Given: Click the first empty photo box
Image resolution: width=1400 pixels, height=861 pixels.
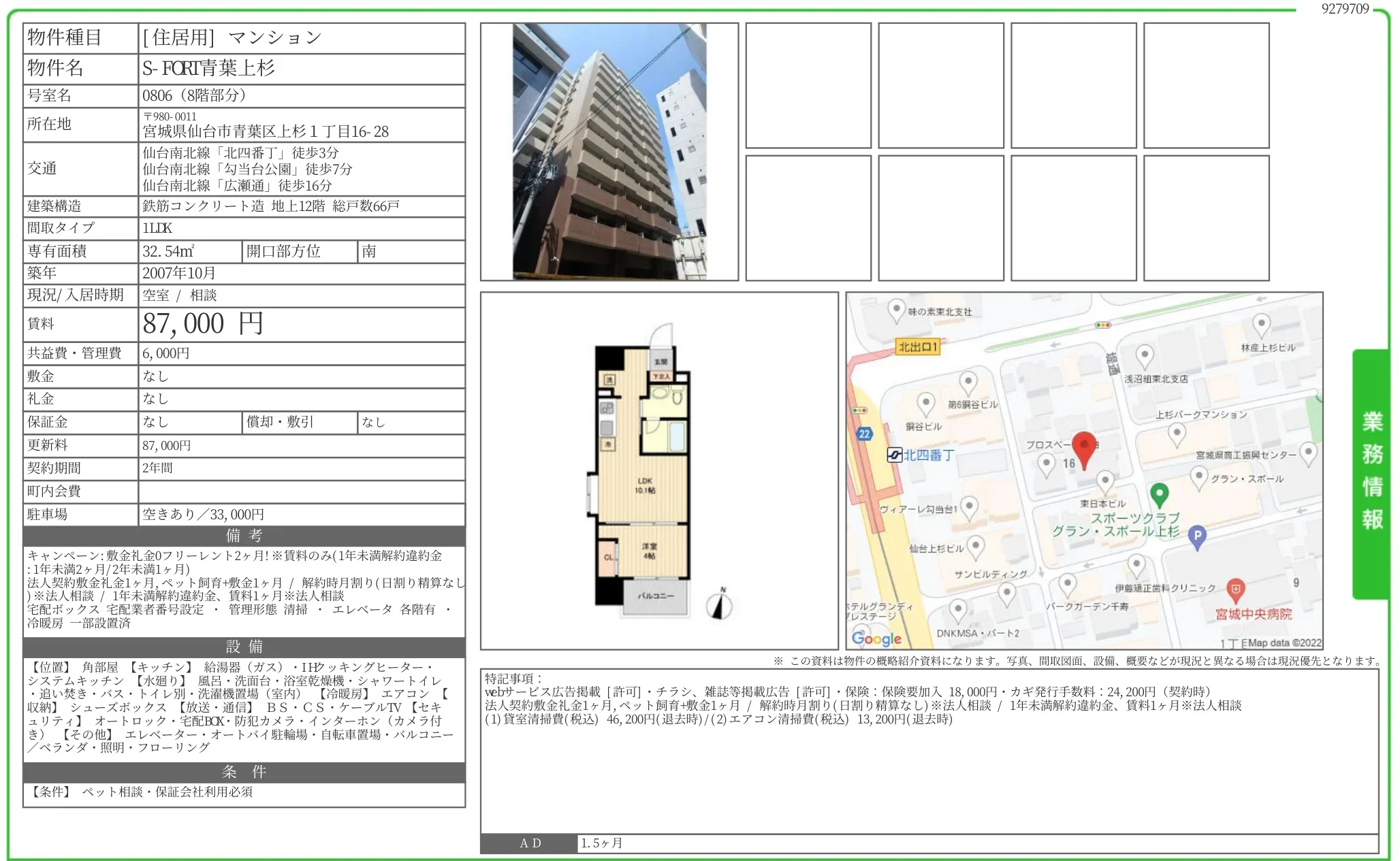Looking at the screenshot, I should tap(808, 85).
